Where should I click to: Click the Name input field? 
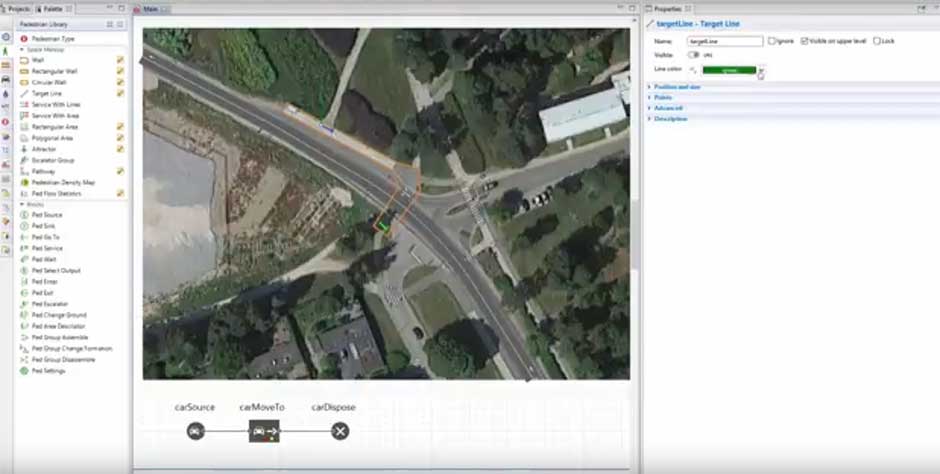[x=724, y=41]
